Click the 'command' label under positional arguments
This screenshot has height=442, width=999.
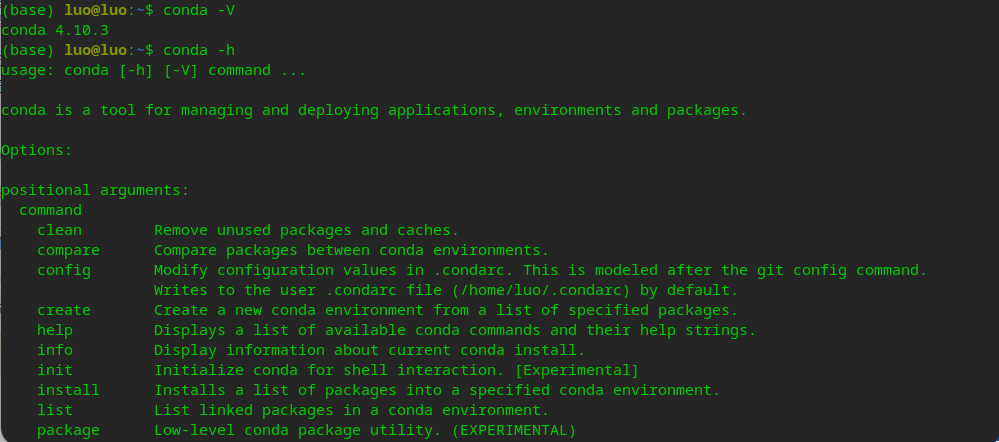coord(50,210)
